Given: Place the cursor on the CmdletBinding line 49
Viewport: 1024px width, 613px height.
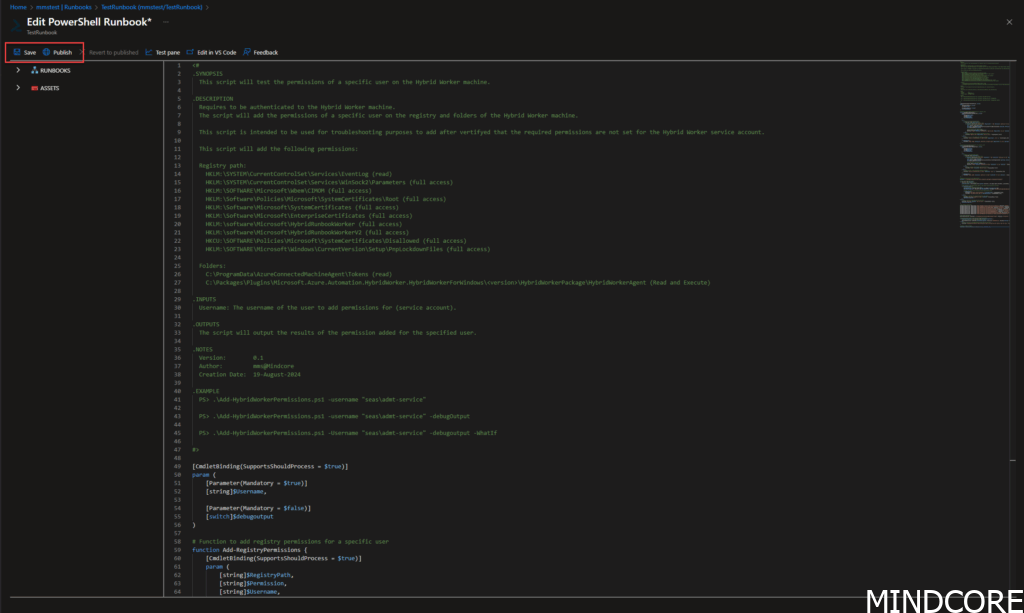Looking at the screenshot, I should [x=269, y=466].
